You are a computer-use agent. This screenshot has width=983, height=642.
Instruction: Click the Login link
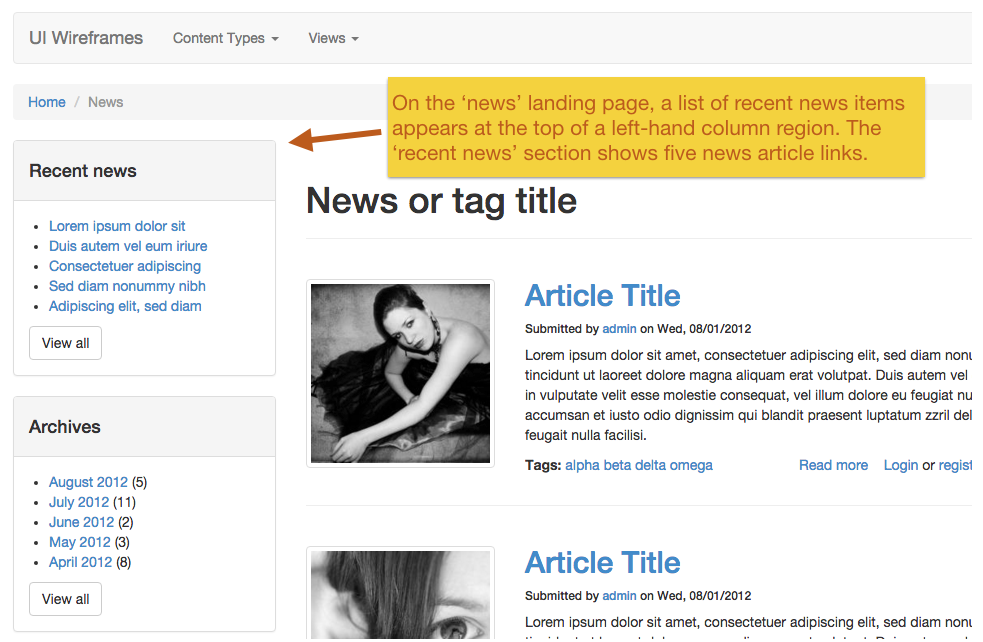(x=901, y=465)
